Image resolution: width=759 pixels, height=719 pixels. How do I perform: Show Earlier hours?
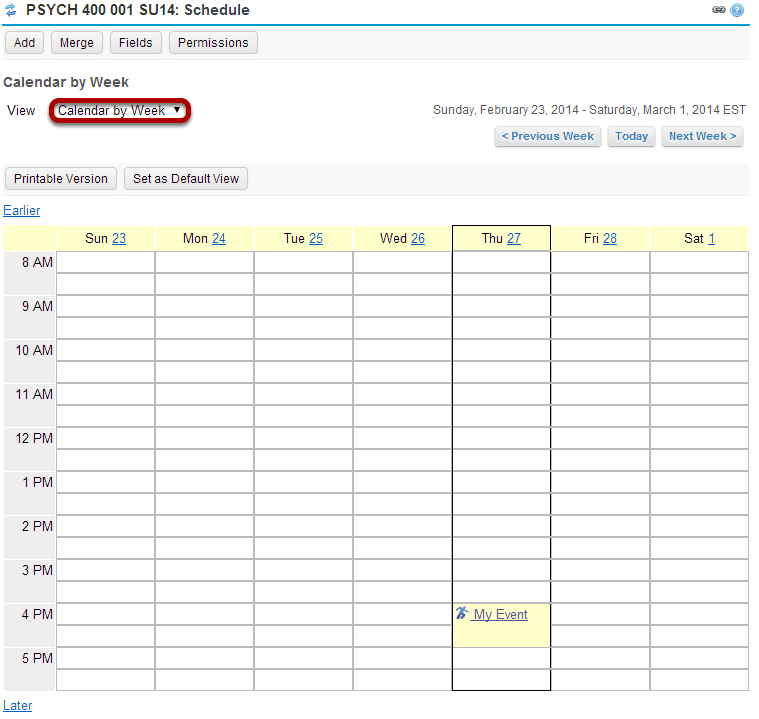coord(22,211)
